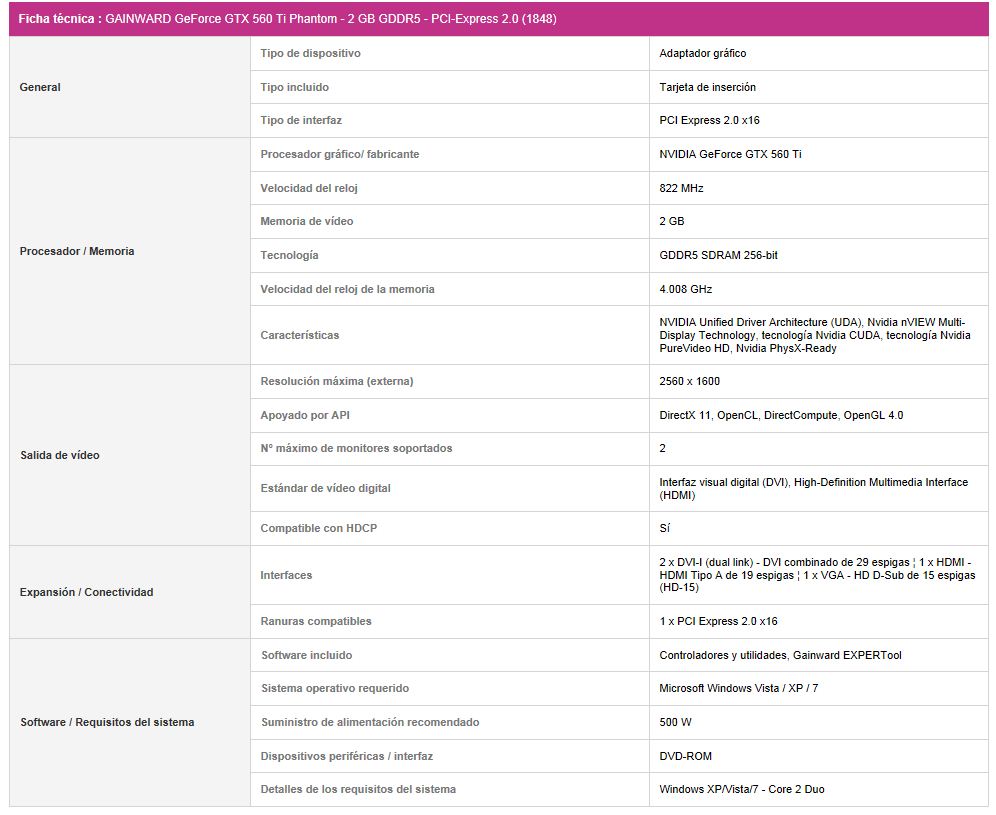Viewport: 996px width, 815px height.
Task: Click the Expansión / Conectividad section heading
Action: [87, 592]
